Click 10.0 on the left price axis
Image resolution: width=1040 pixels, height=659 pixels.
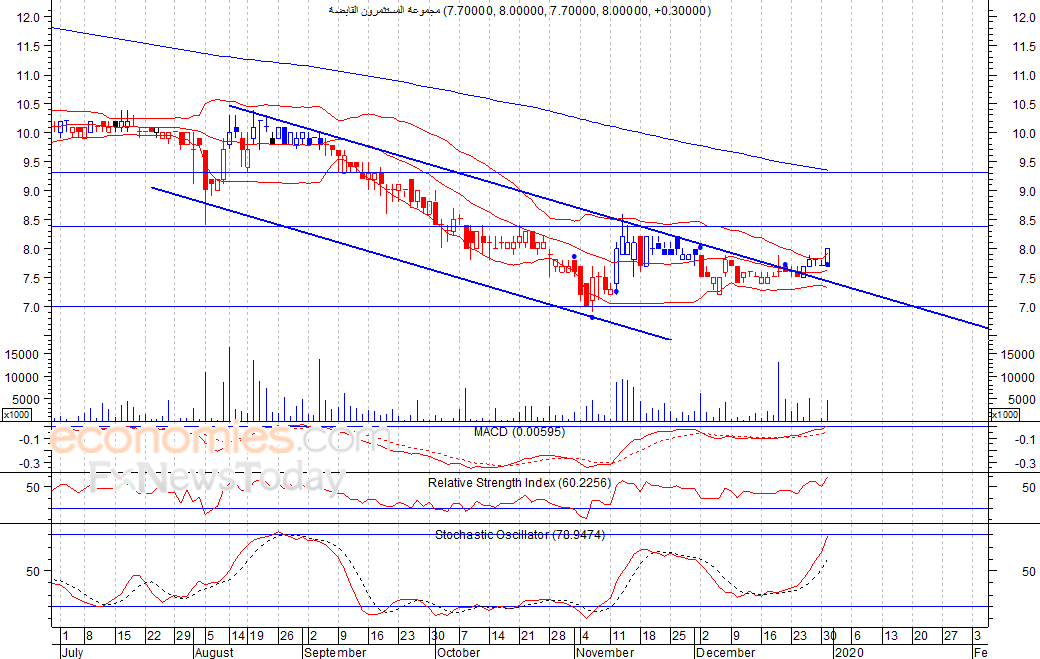29,133
